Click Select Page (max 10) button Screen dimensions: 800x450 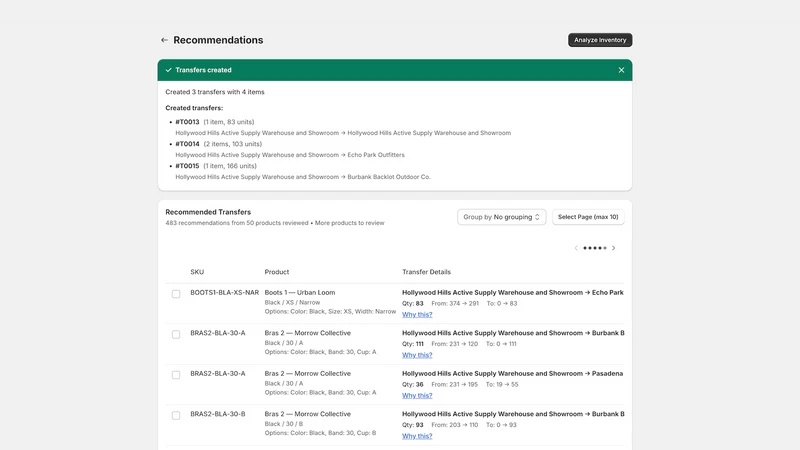[588, 217]
